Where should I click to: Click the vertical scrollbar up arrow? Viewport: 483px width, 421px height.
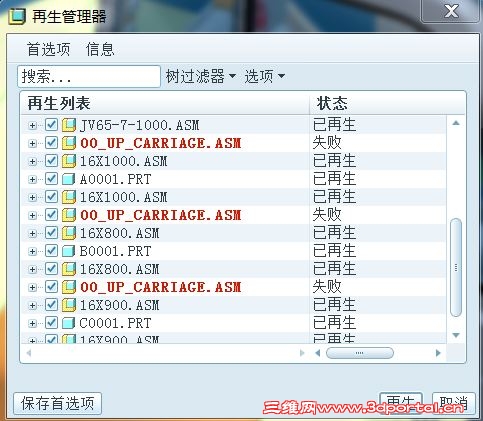click(456, 123)
